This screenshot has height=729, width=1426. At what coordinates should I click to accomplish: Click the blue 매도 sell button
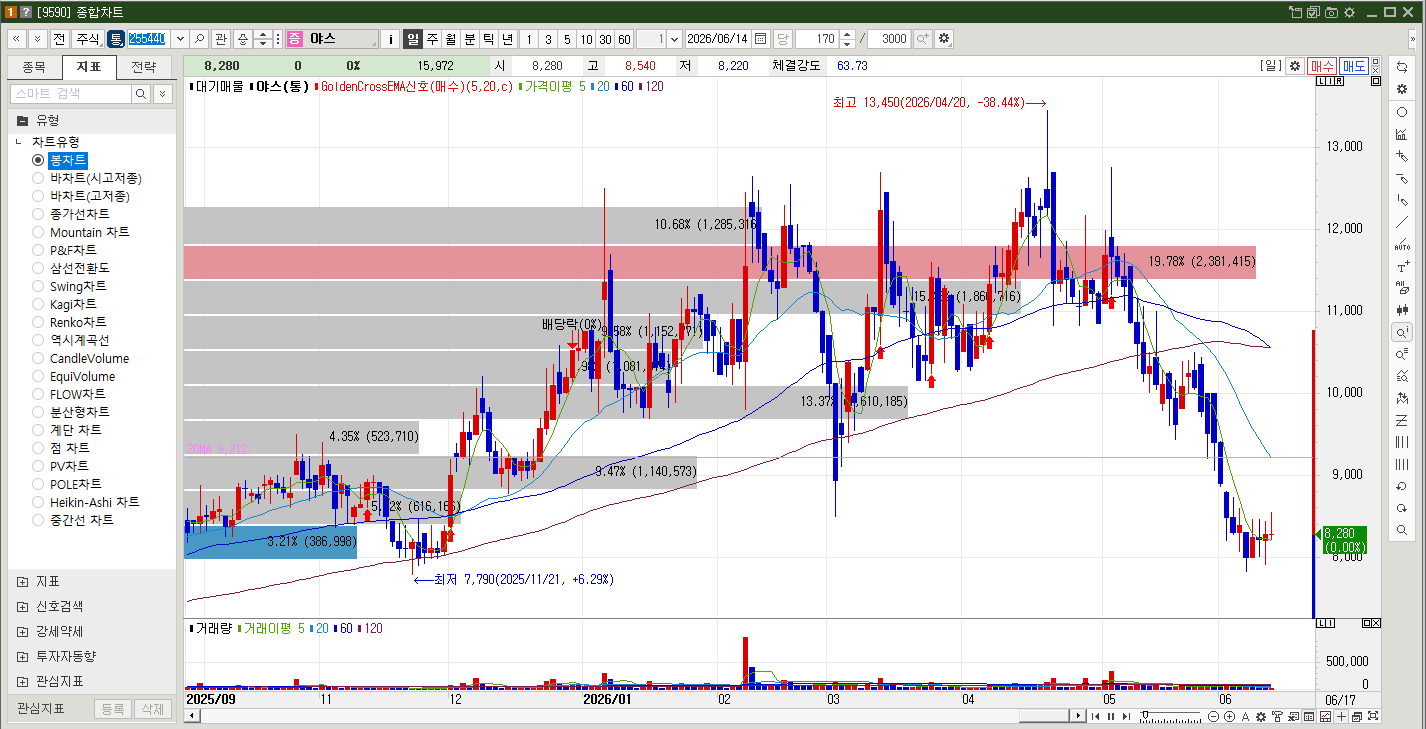pos(1354,66)
